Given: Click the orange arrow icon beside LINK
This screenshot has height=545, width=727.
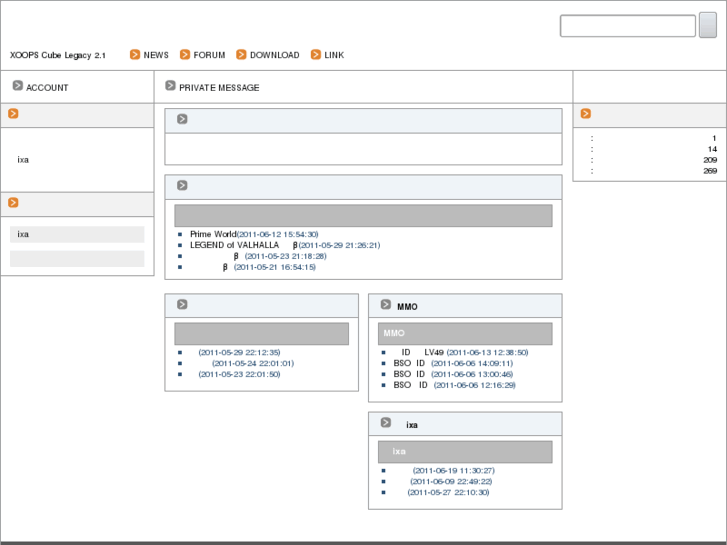Looking at the screenshot, I should click(x=316, y=55).
